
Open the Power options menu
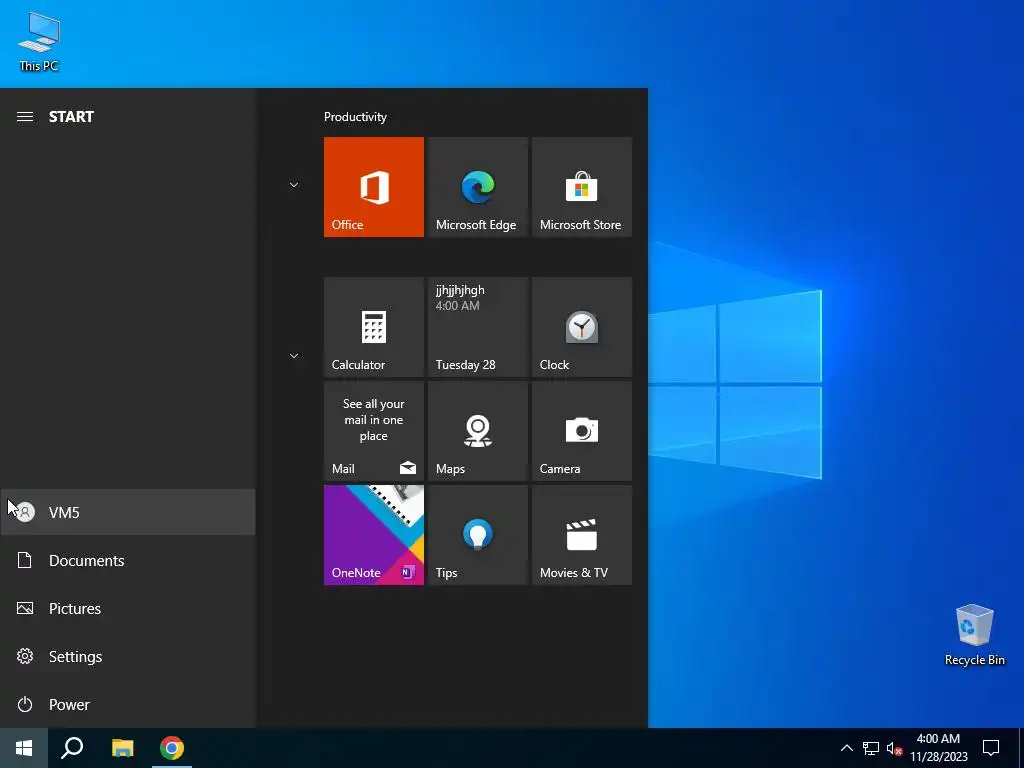pyautogui.click(x=128, y=704)
